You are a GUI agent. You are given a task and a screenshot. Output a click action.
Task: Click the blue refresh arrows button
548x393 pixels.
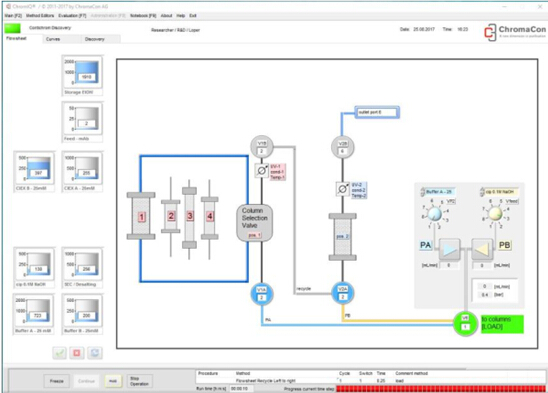(x=95, y=353)
